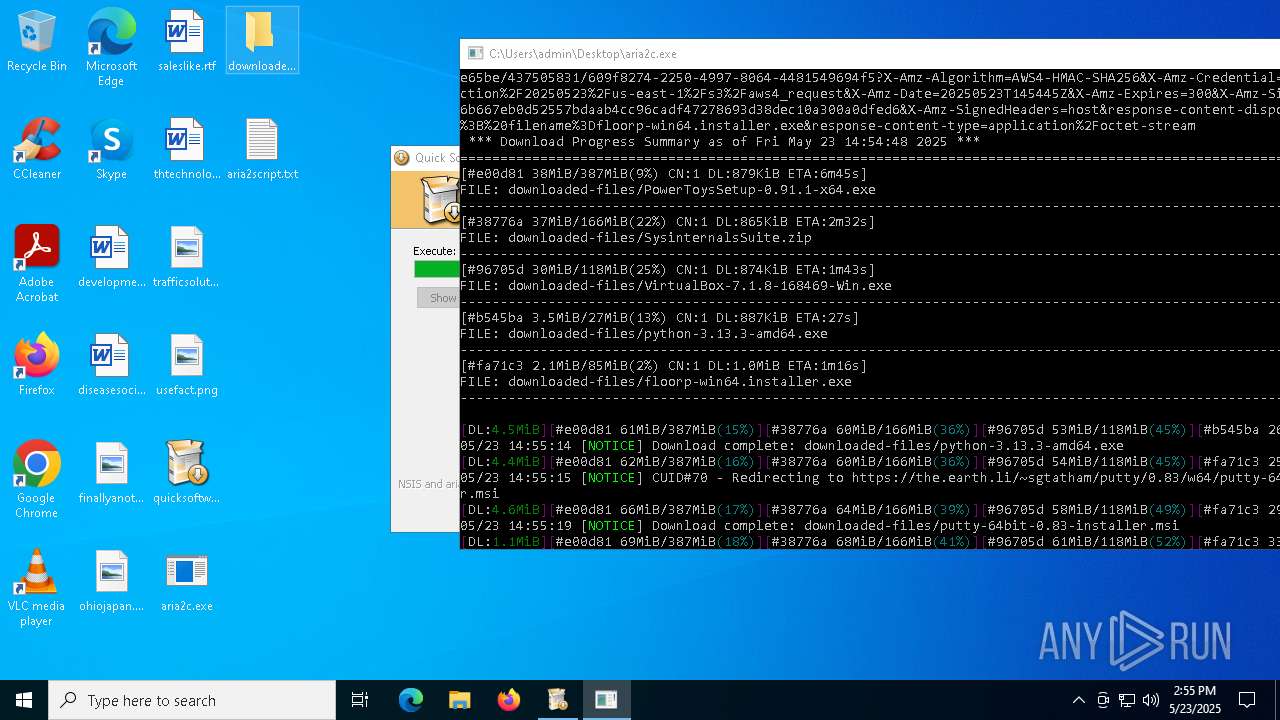The image size is (1280, 720).
Task: Select aria2c.exe desktop icon
Action: pos(186,582)
